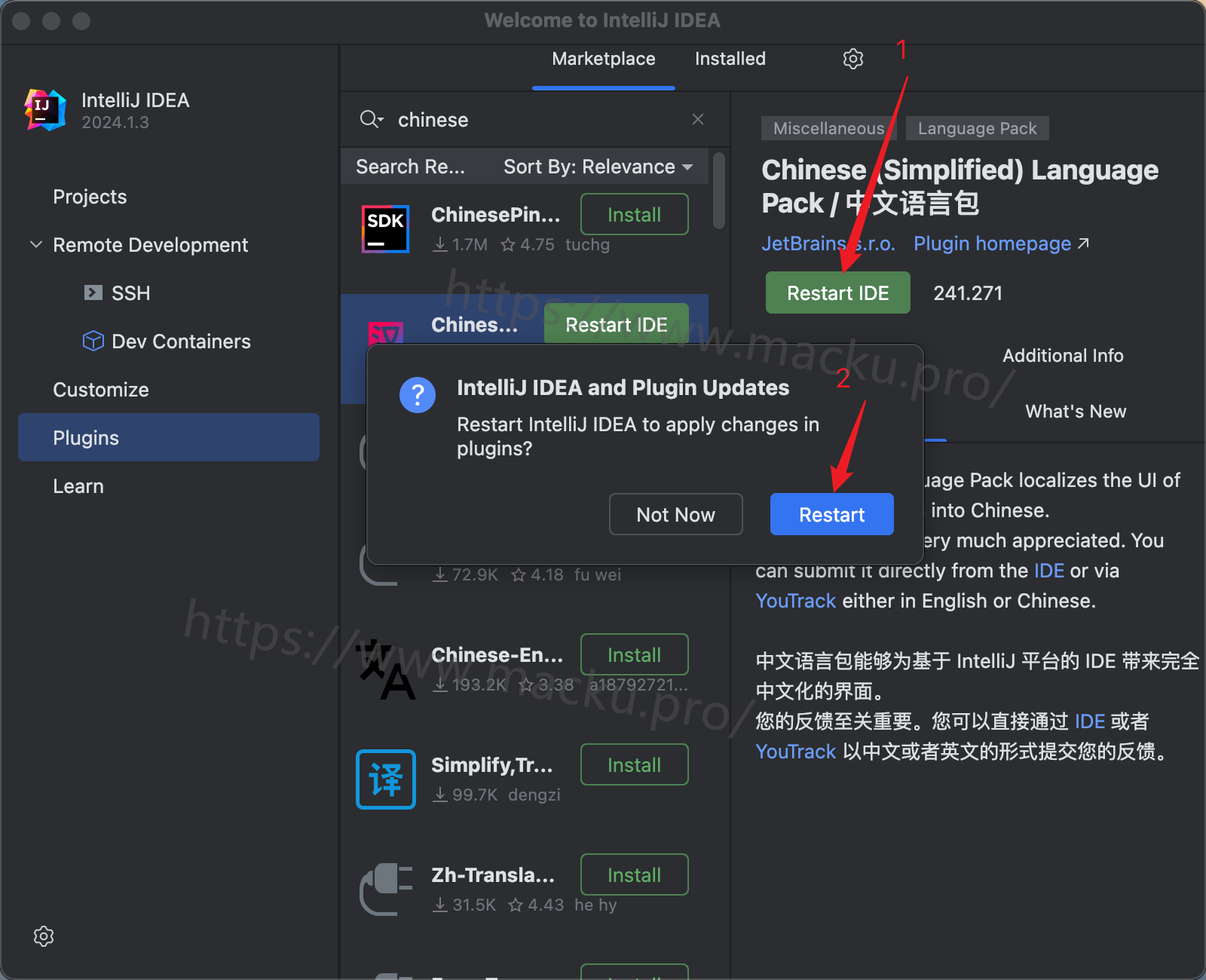Install the ChinesePinyin plugin
Screen dimensions: 1206x980
click(634, 214)
